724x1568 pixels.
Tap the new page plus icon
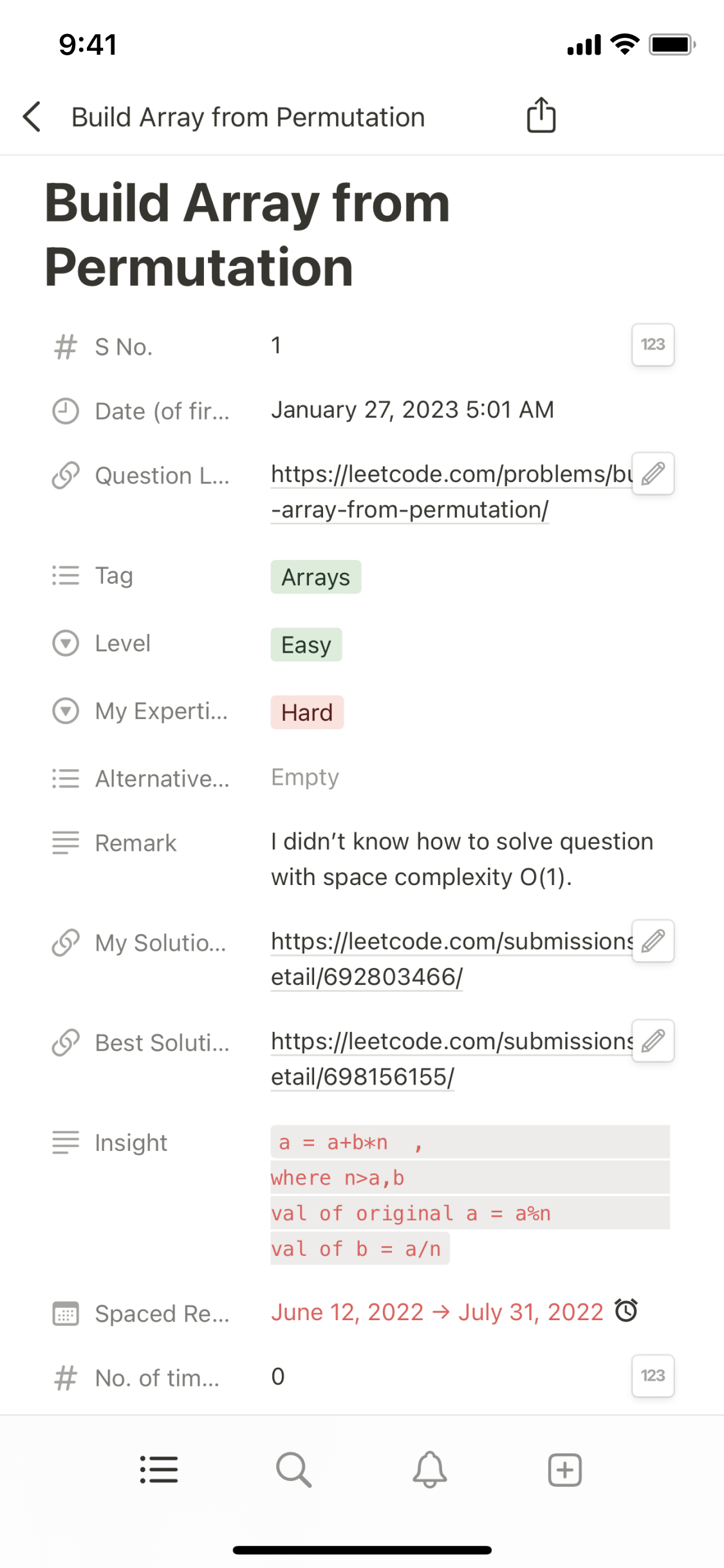coord(564,1470)
